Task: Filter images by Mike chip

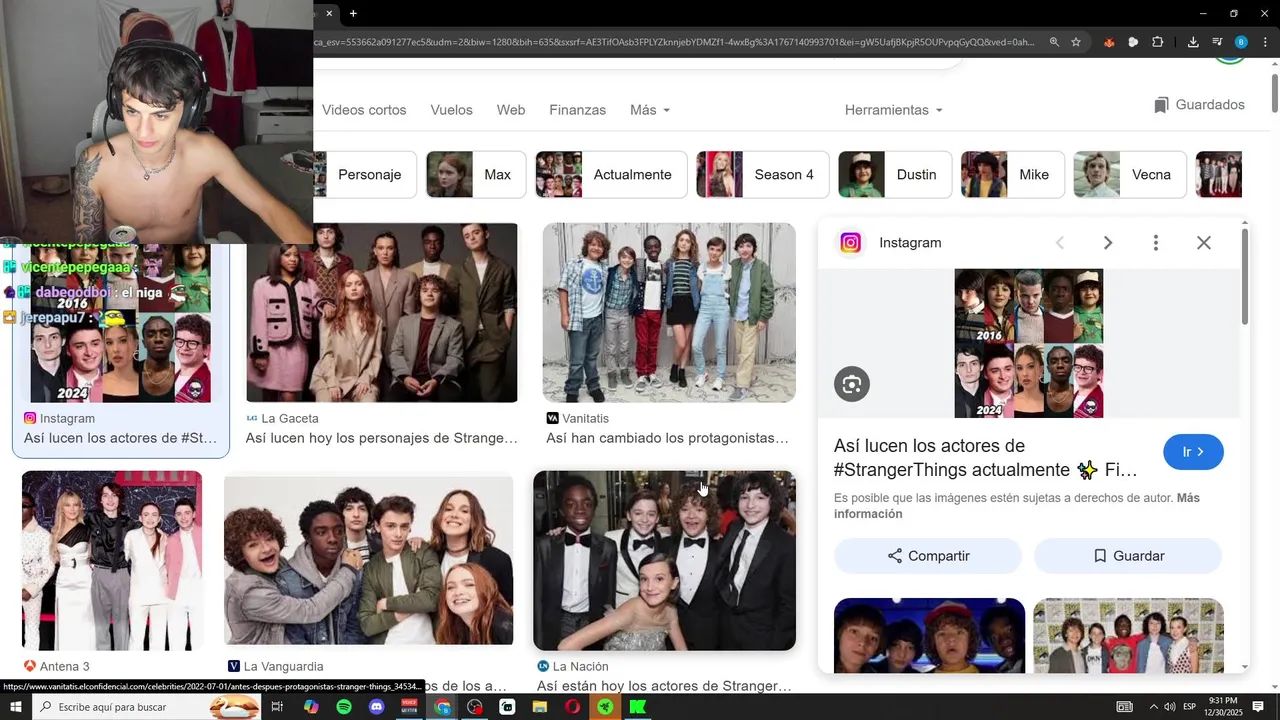Action: [x=1012, y=175]
